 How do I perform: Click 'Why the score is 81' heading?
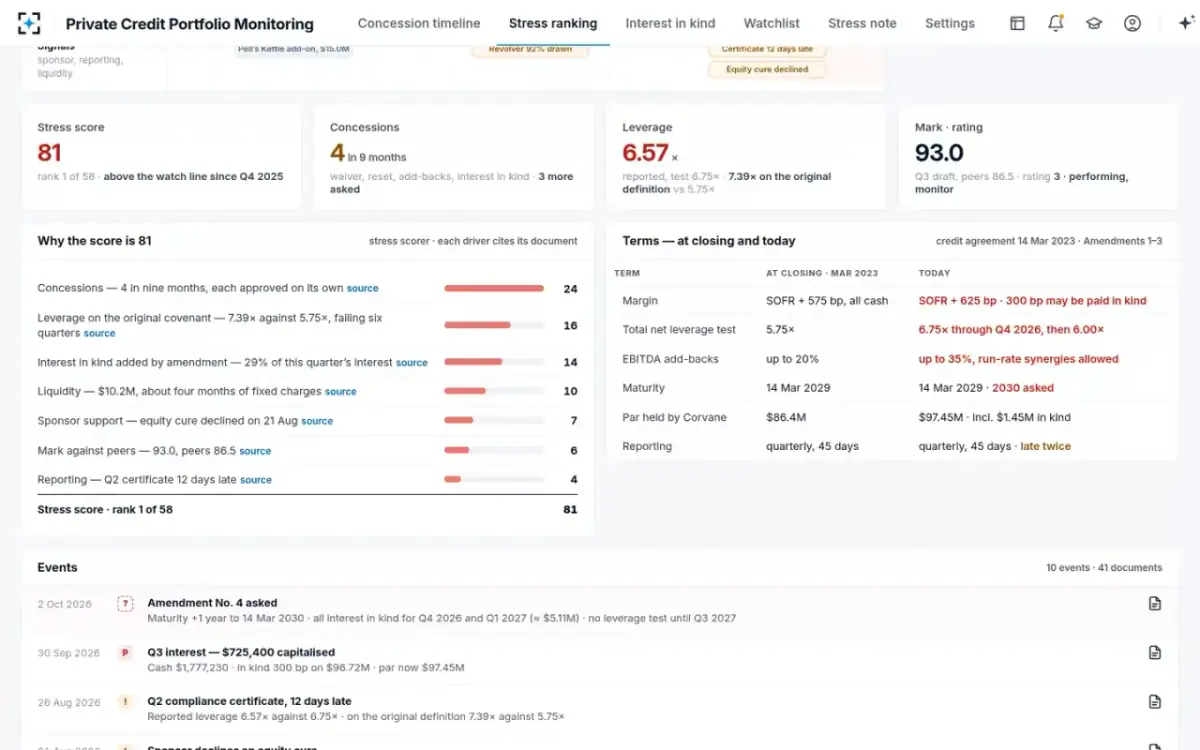pos(95,241)
